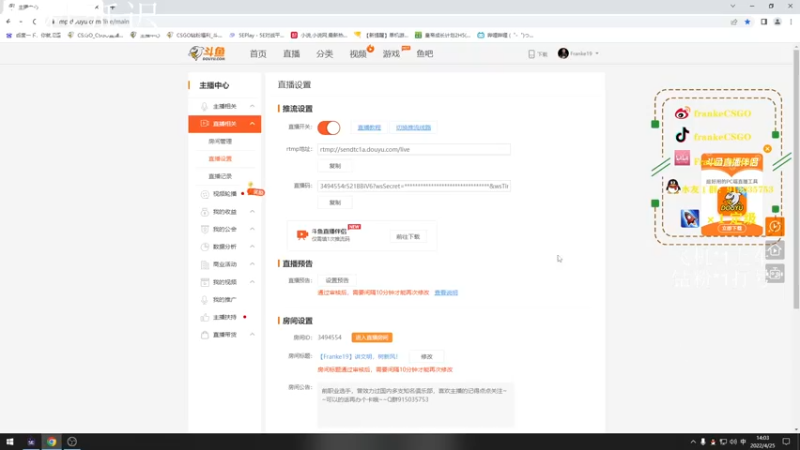Open the Windows Start menu
Image resolution: width=800 pixels, height=450 pixels.
10,442
